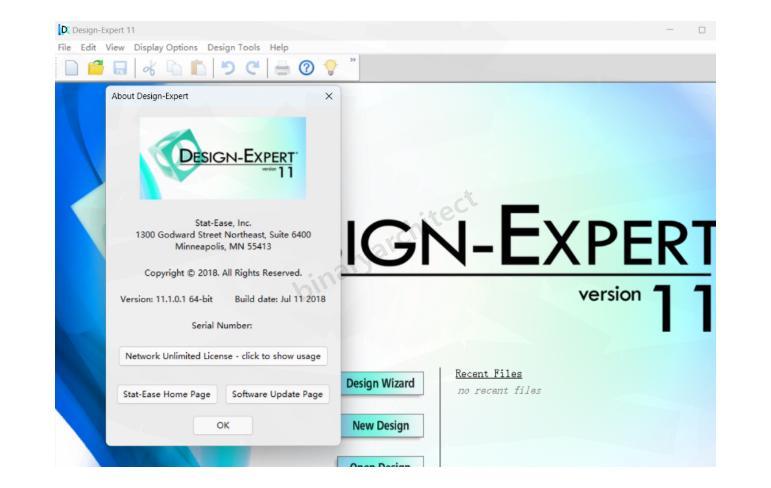Click the Design-Expert logo image in About dialog
Screen dimensions: 771x488
223,158
